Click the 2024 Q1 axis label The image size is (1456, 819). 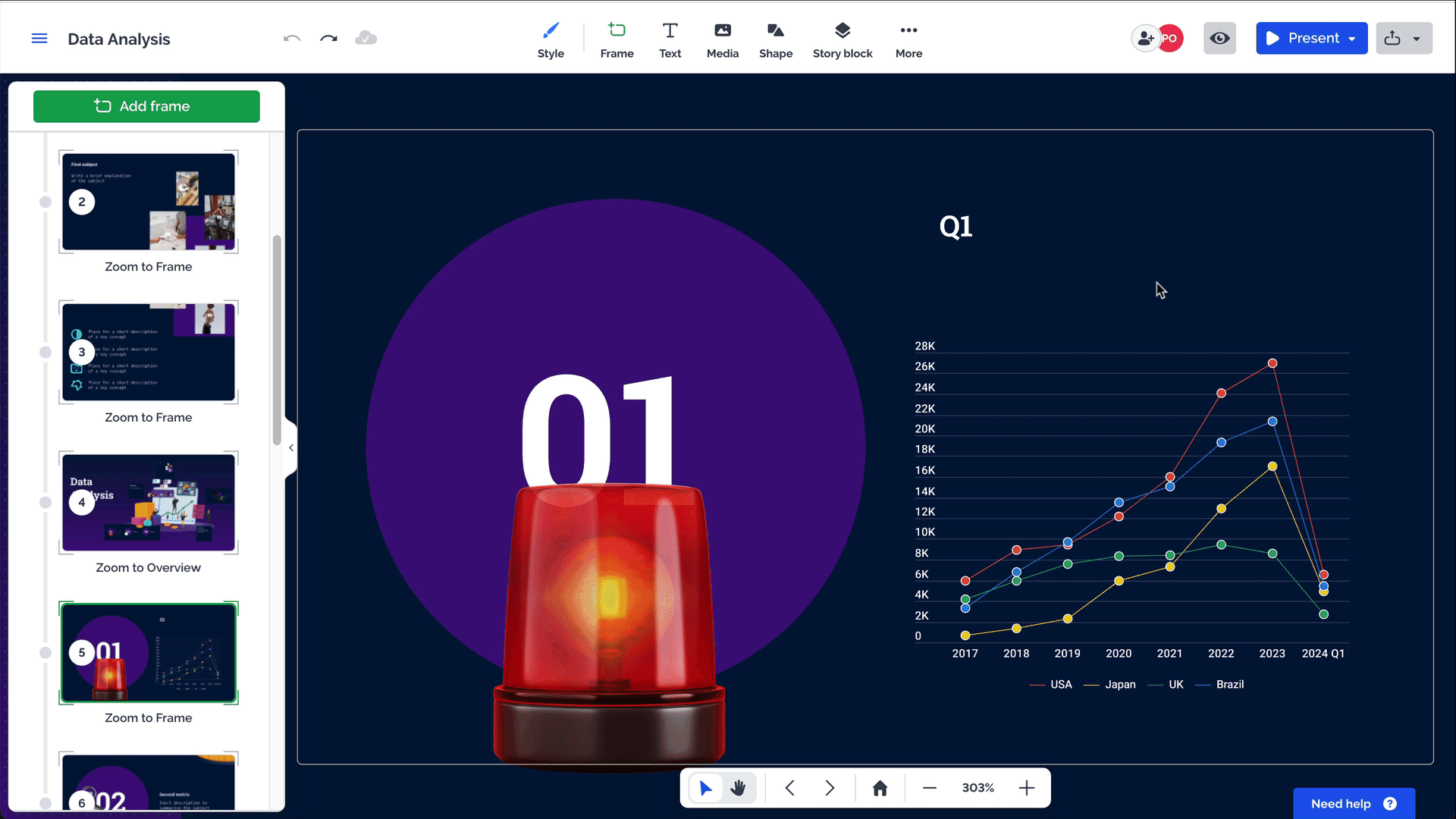tap(1323, 654)
